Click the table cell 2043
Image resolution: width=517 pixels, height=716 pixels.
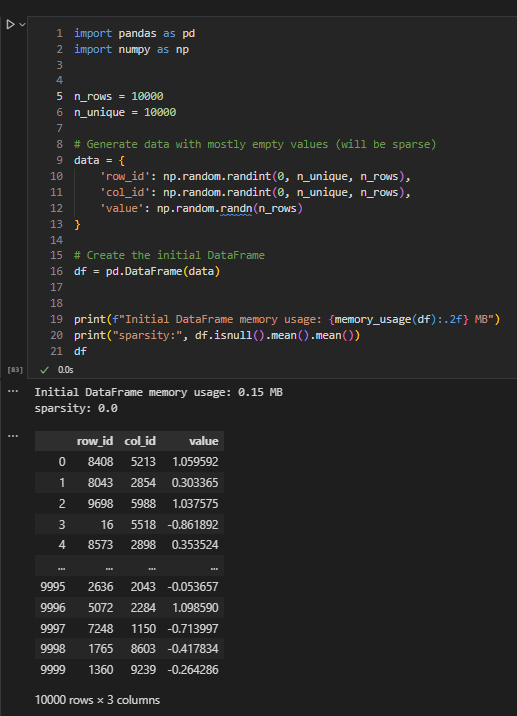(143, 587)
